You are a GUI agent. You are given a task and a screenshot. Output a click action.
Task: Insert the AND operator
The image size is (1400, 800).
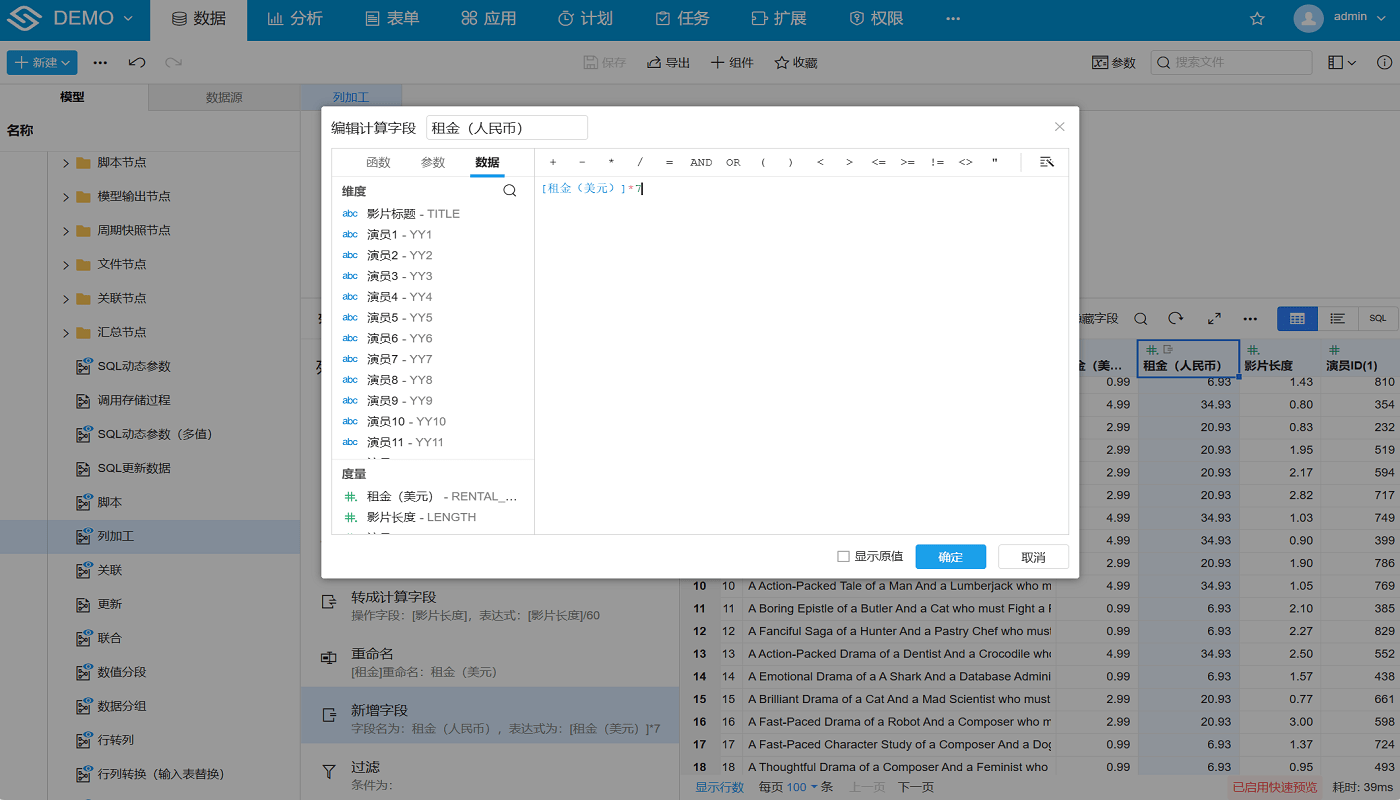[x=701, y=162]
